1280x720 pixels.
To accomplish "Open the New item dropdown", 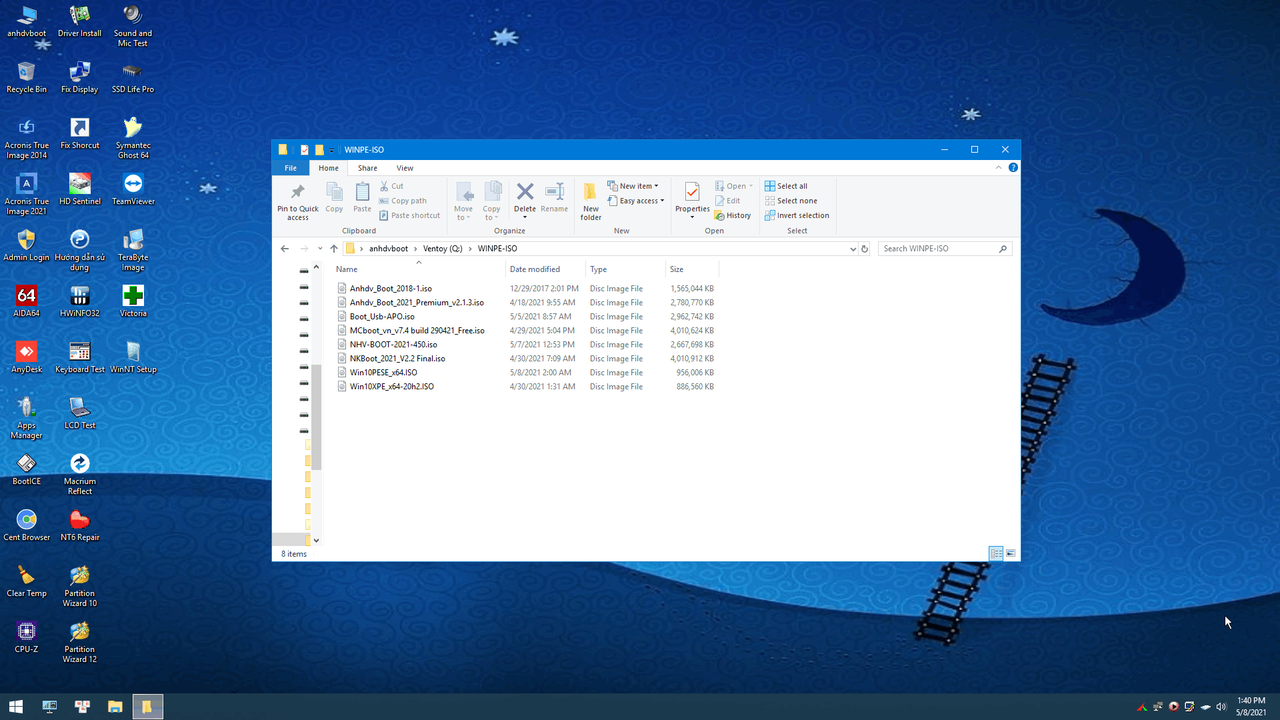I will 633,186.
